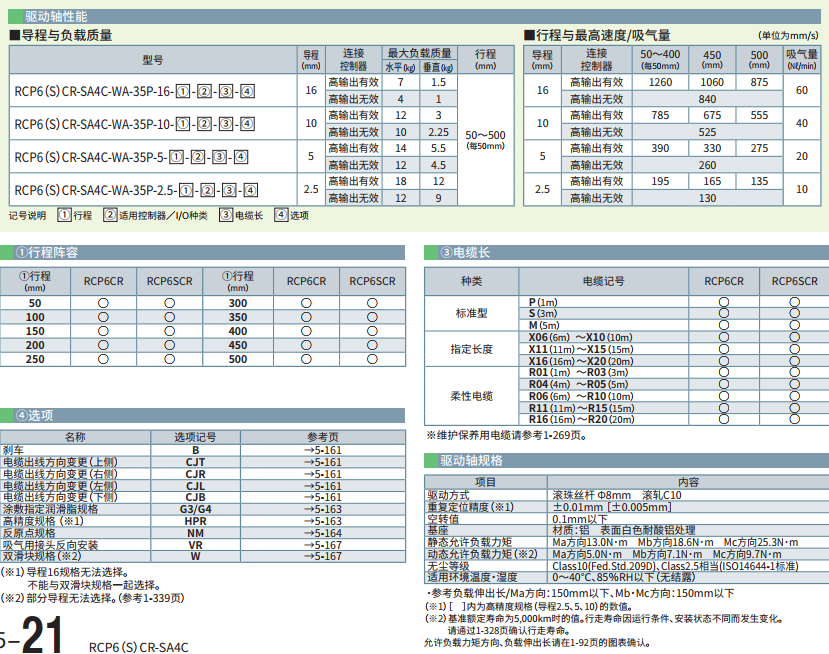The image size is (829, 654).
Task: Select RCP6SCR circle for 500 mm stroke
Action: click(372, 359)
